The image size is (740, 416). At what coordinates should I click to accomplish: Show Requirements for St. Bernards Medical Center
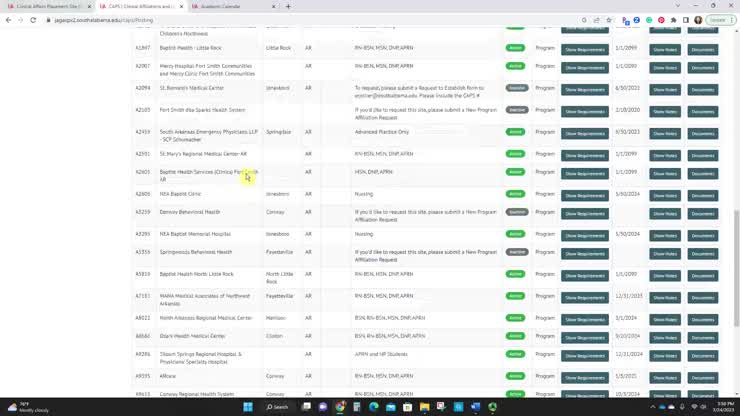(585, 90)
